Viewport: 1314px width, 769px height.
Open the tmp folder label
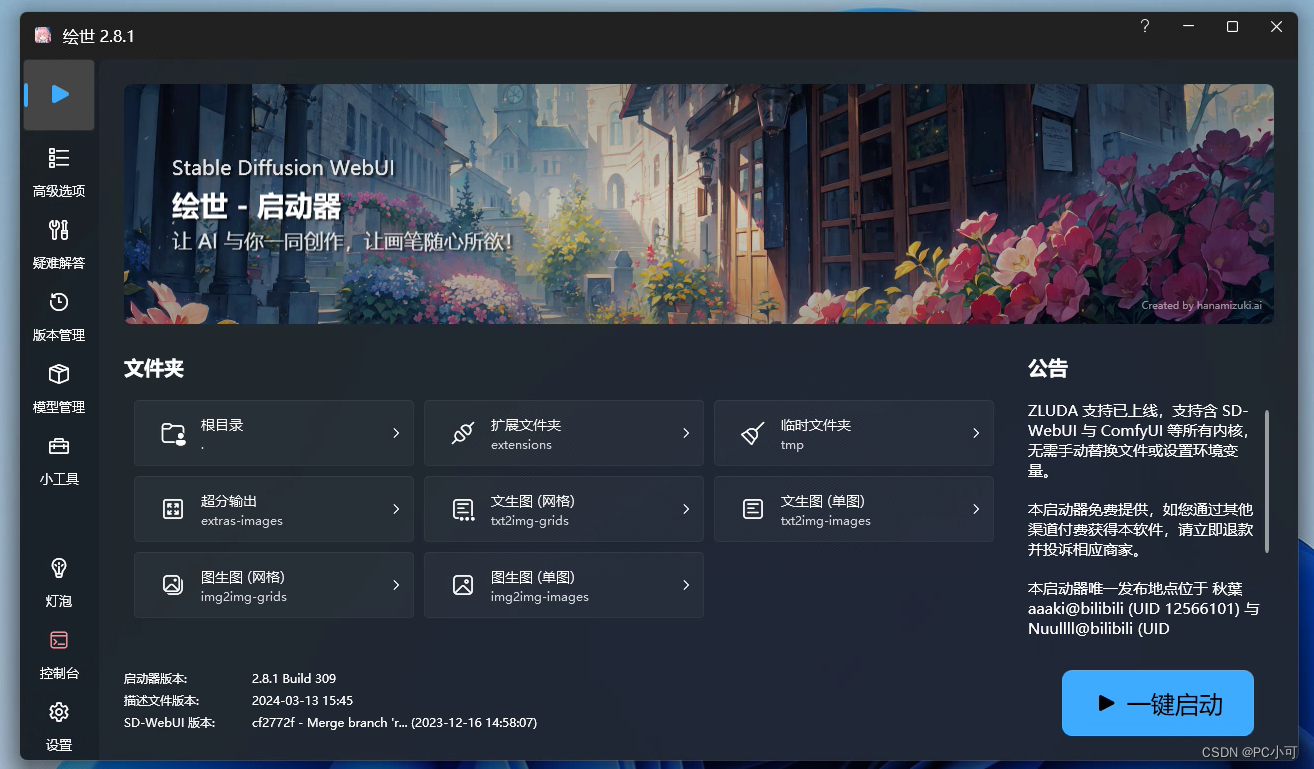(792, 445)
